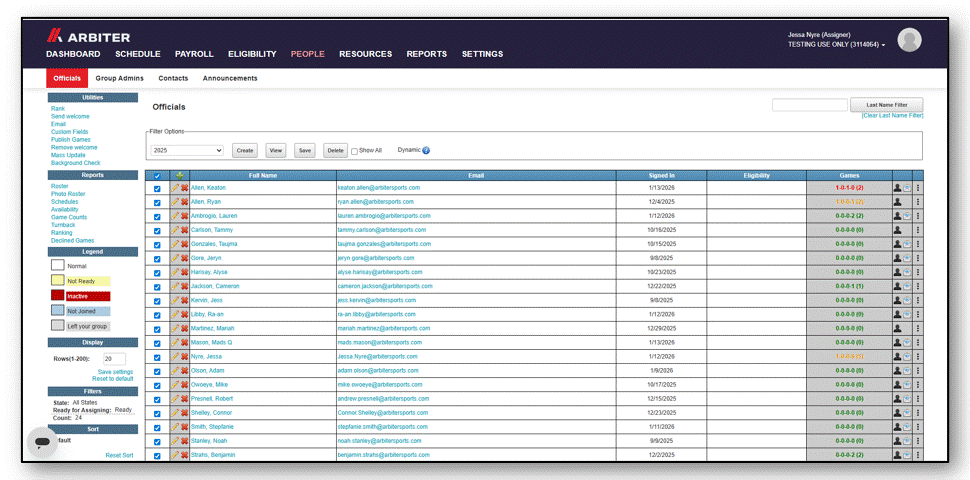Click the mail icon in Ambrogio, Lauren row
Viewport: 970px width, 480px height.
907,216
